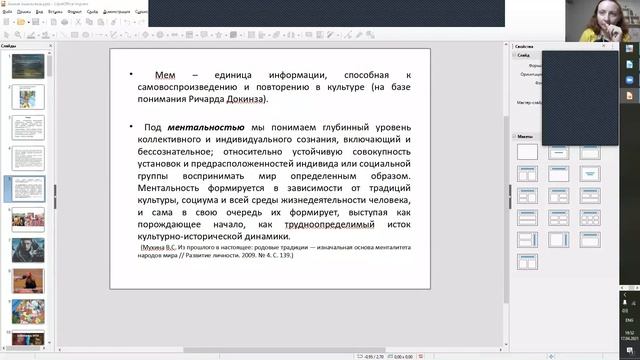
Task: Select slide 4 thumbnail in slide panel
Action: [28, 158]
